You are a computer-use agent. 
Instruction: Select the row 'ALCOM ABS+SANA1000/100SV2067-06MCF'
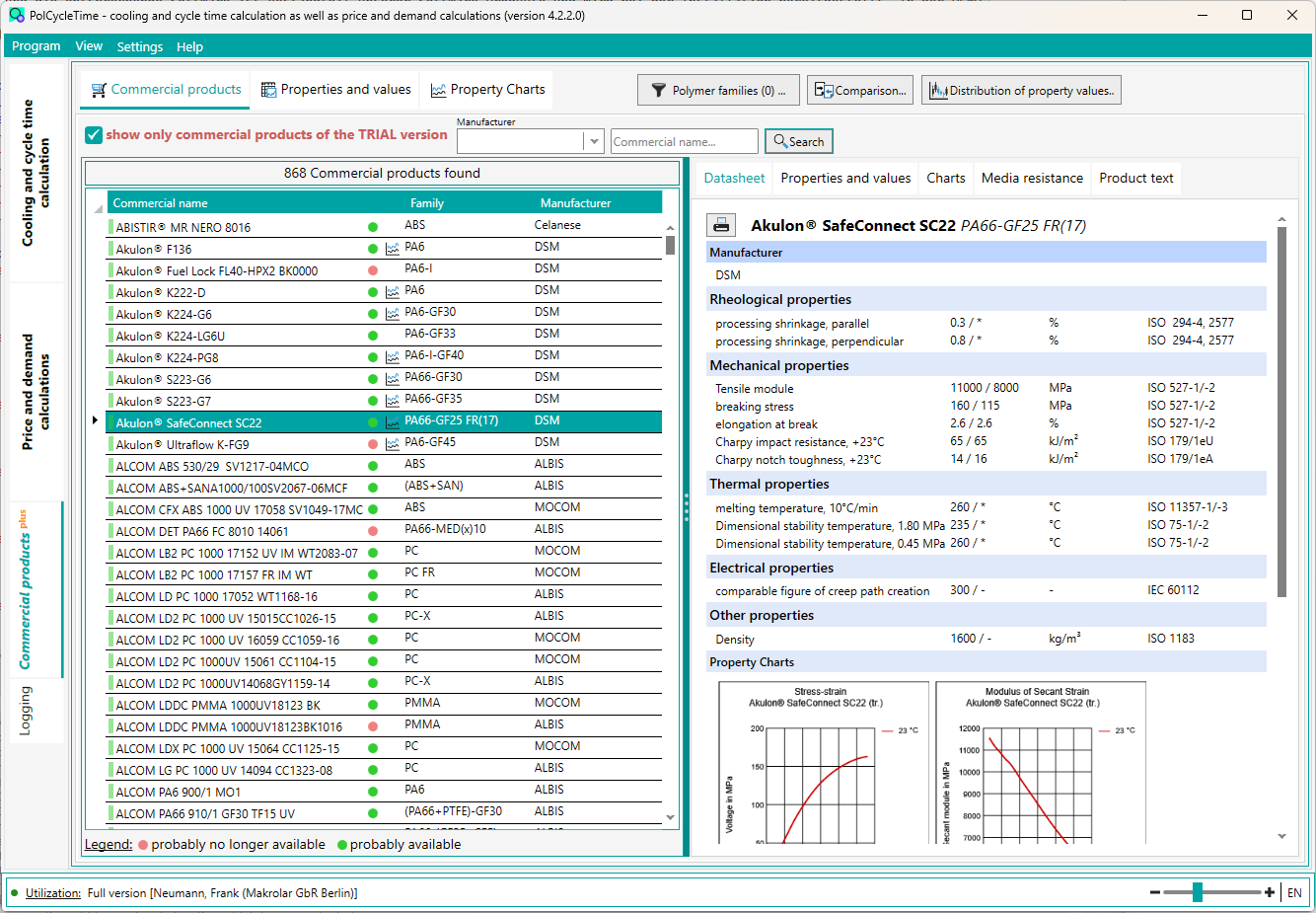384,488
